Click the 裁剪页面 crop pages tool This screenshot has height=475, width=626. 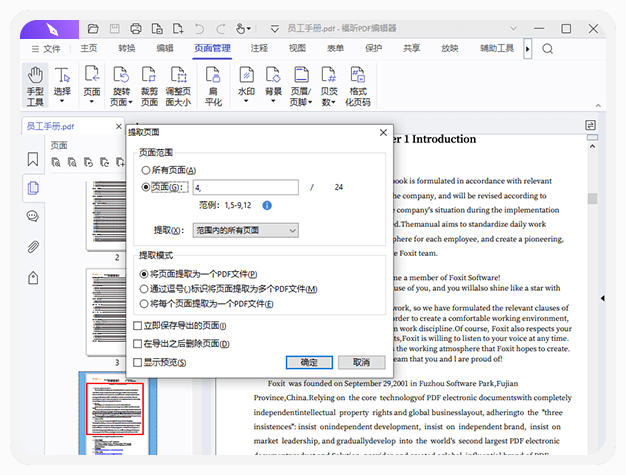(149, 86)
